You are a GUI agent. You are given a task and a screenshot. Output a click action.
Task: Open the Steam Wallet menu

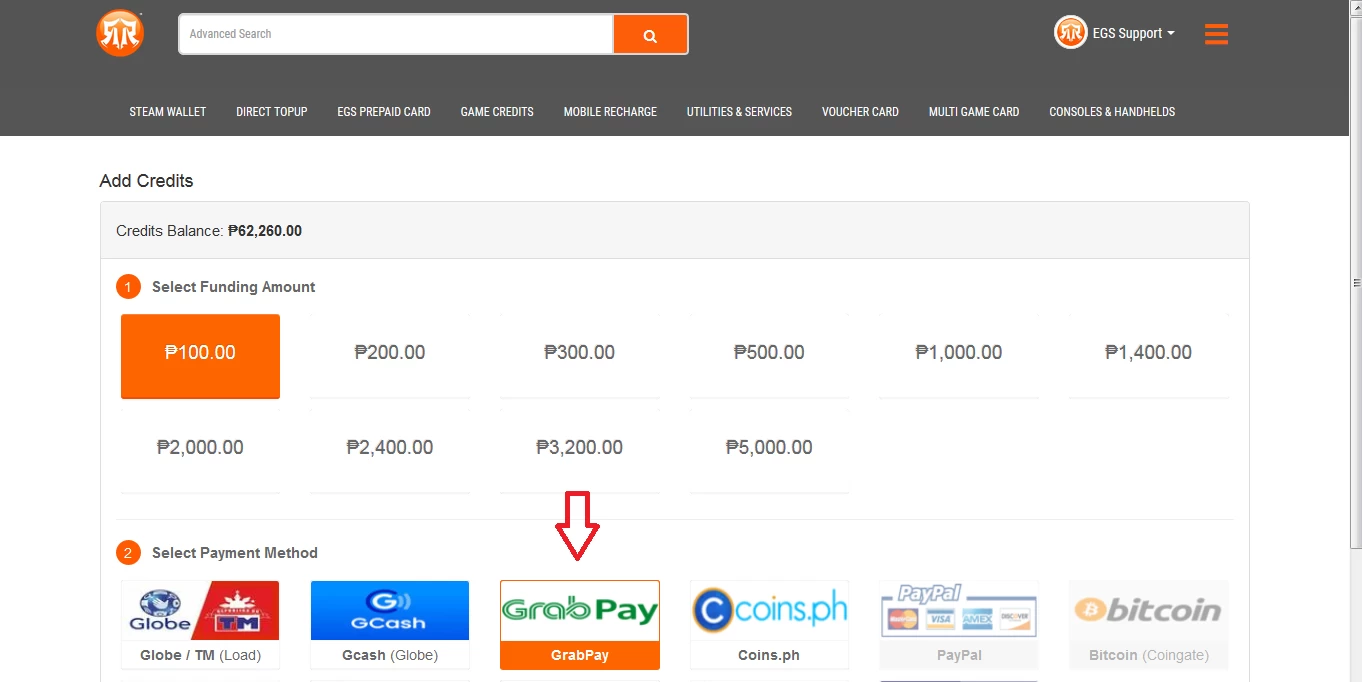click(x=168, y=112)
